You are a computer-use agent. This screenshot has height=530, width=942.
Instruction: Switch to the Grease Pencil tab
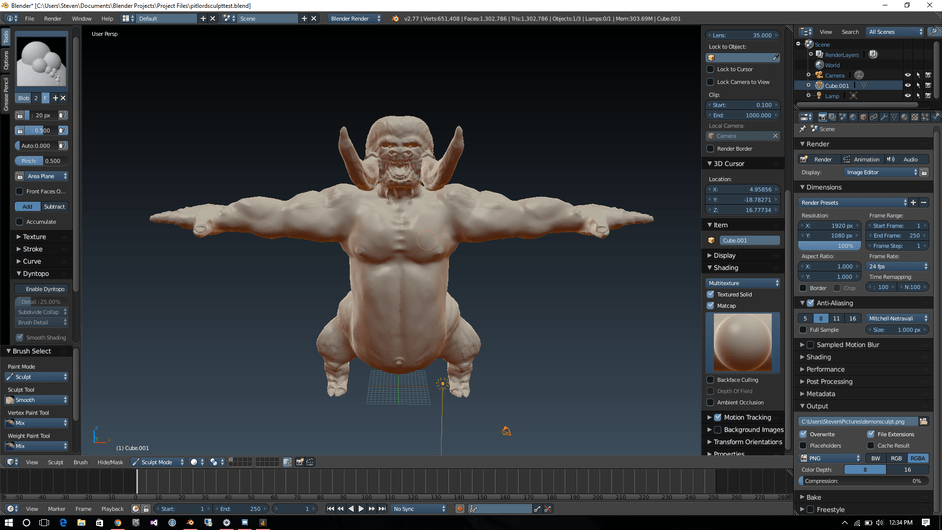(x=5, y=93)
